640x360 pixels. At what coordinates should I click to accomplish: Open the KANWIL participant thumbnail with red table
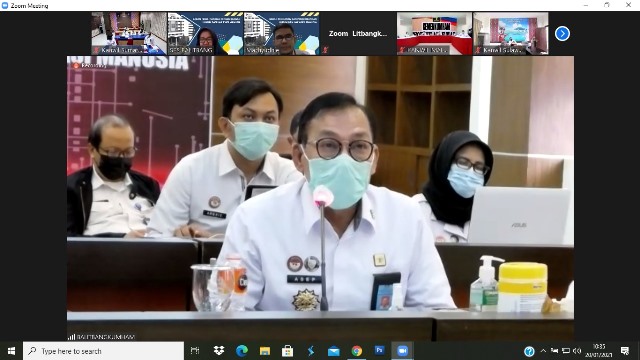click(434, 33)
